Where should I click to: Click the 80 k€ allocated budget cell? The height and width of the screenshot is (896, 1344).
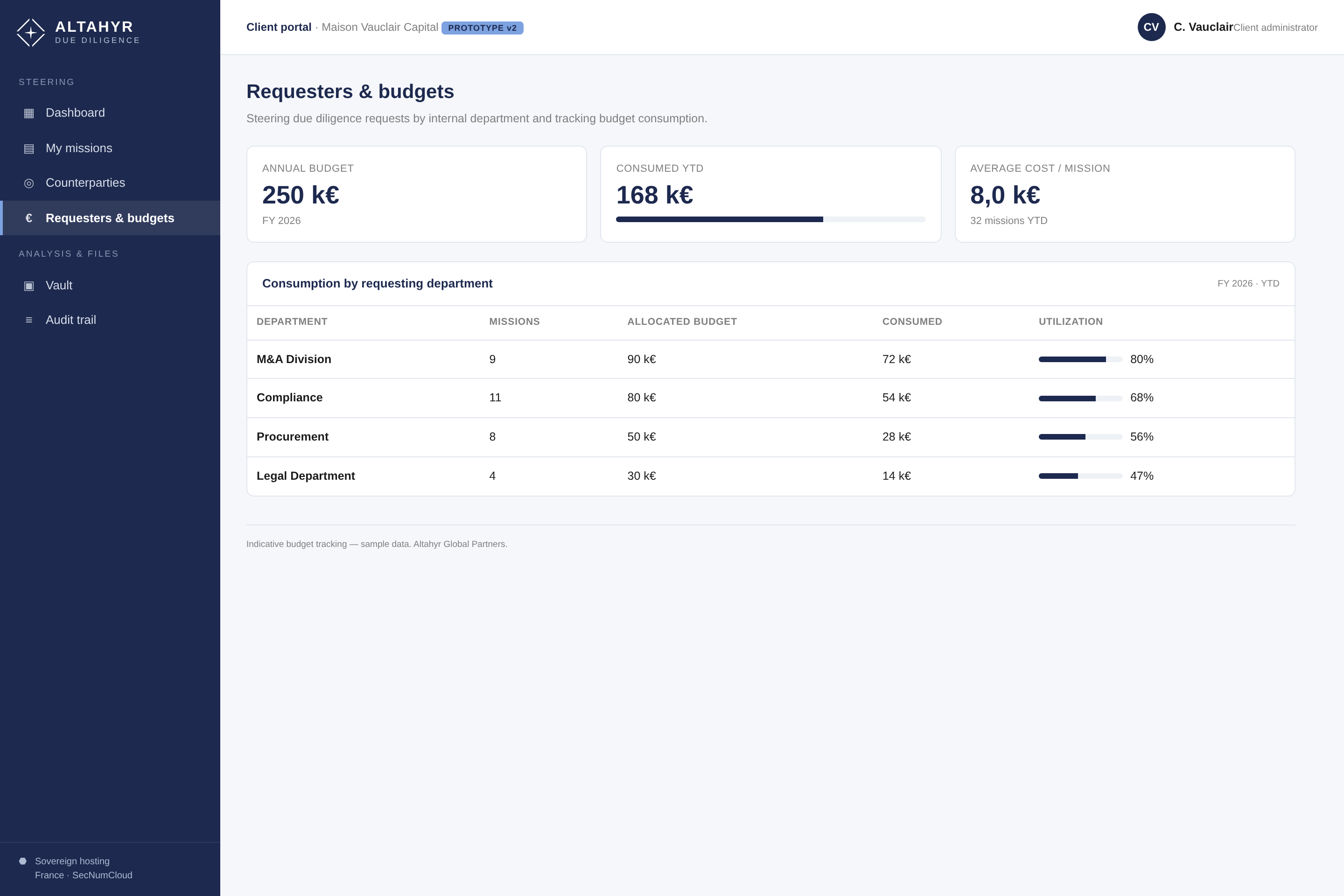(x=642, y=398)
